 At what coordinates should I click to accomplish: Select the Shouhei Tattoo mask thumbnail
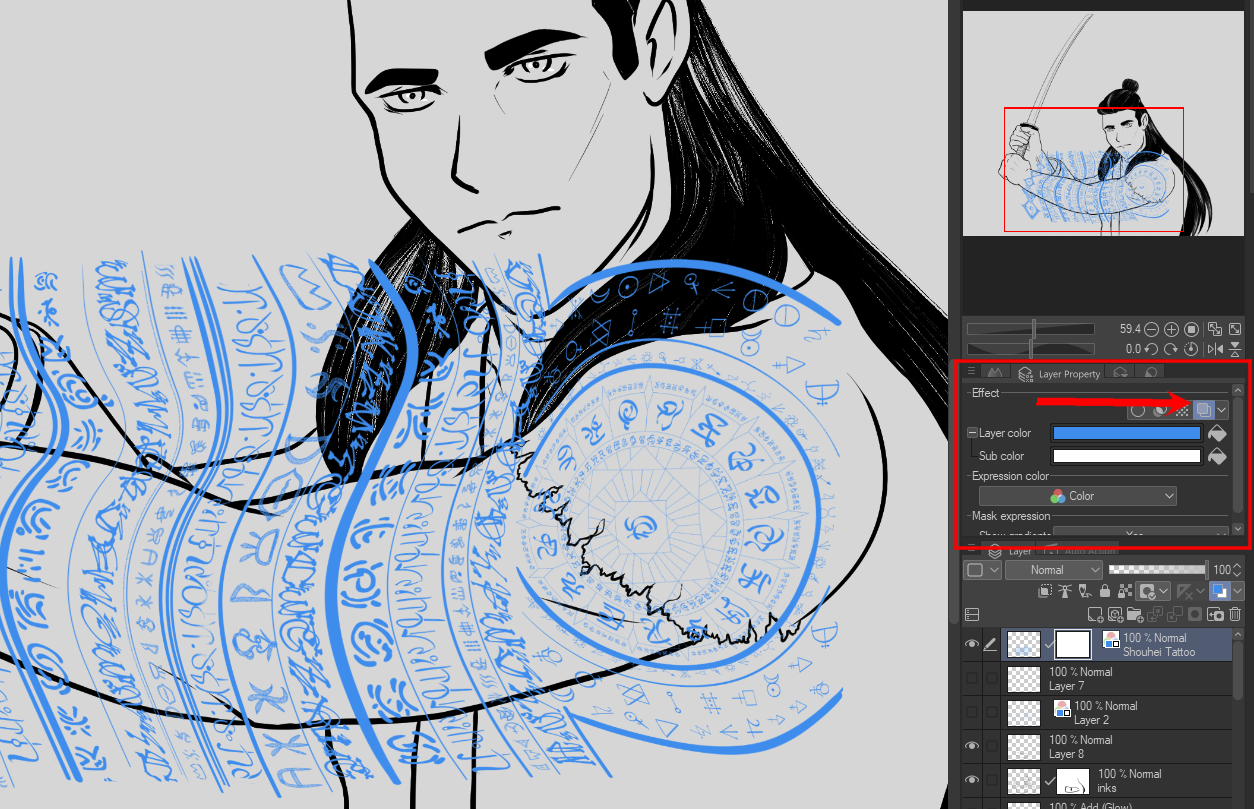(1073, 645)
